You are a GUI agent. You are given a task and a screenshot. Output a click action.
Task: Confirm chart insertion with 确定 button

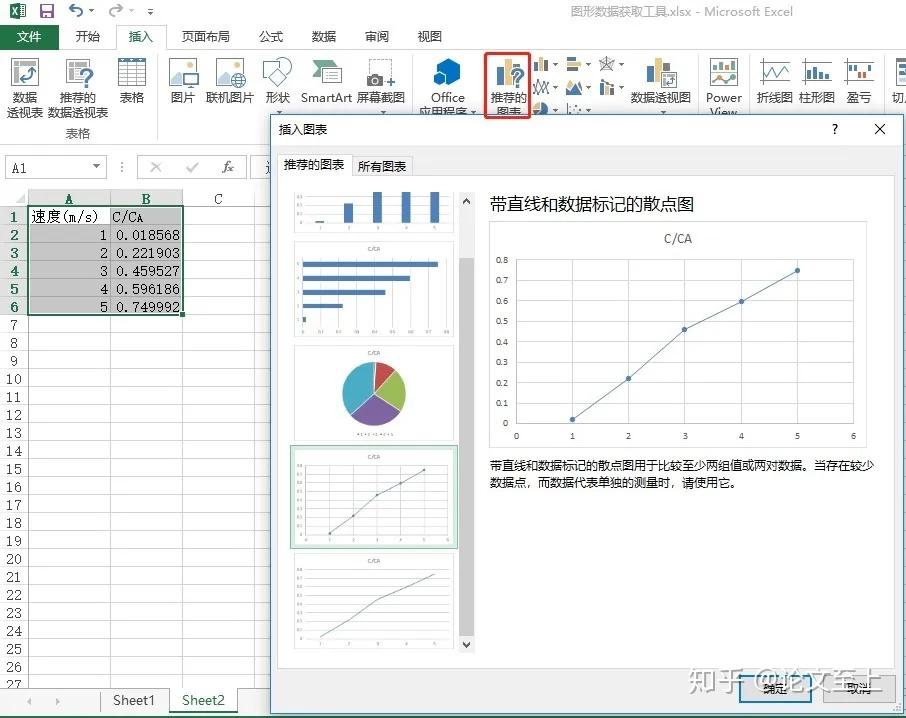(775, 690)
